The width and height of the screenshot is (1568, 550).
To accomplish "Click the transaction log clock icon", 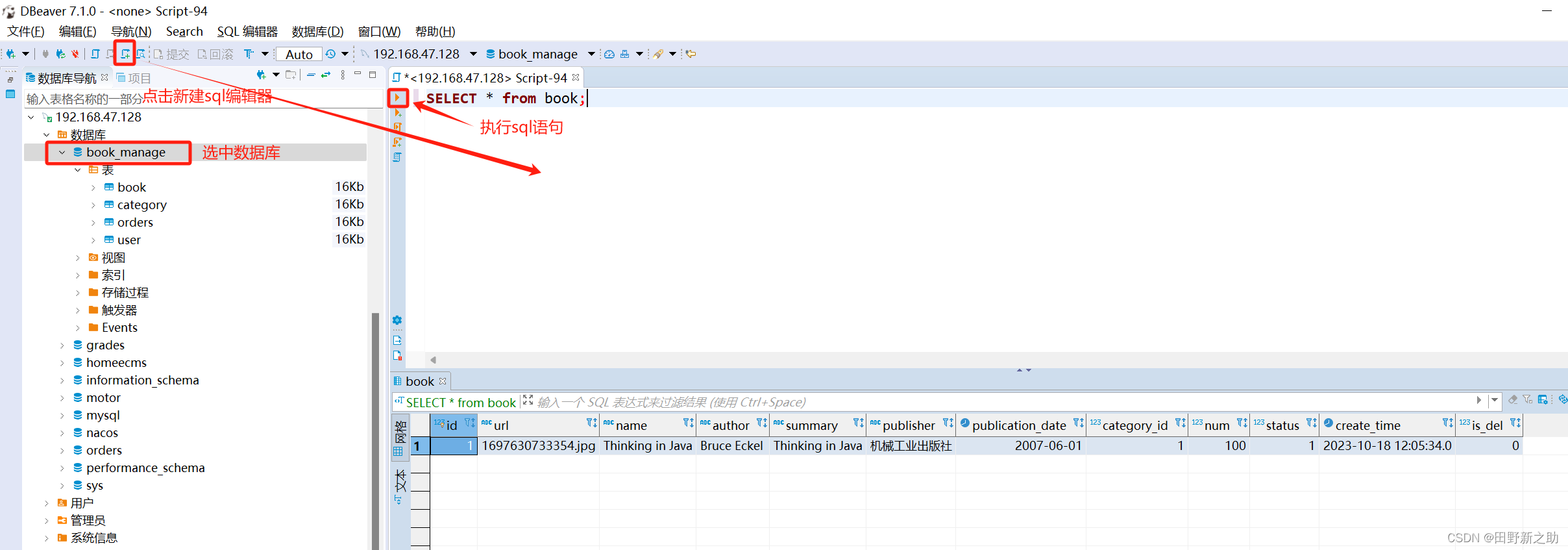I will pyautogui.click(x=330, y=54).
